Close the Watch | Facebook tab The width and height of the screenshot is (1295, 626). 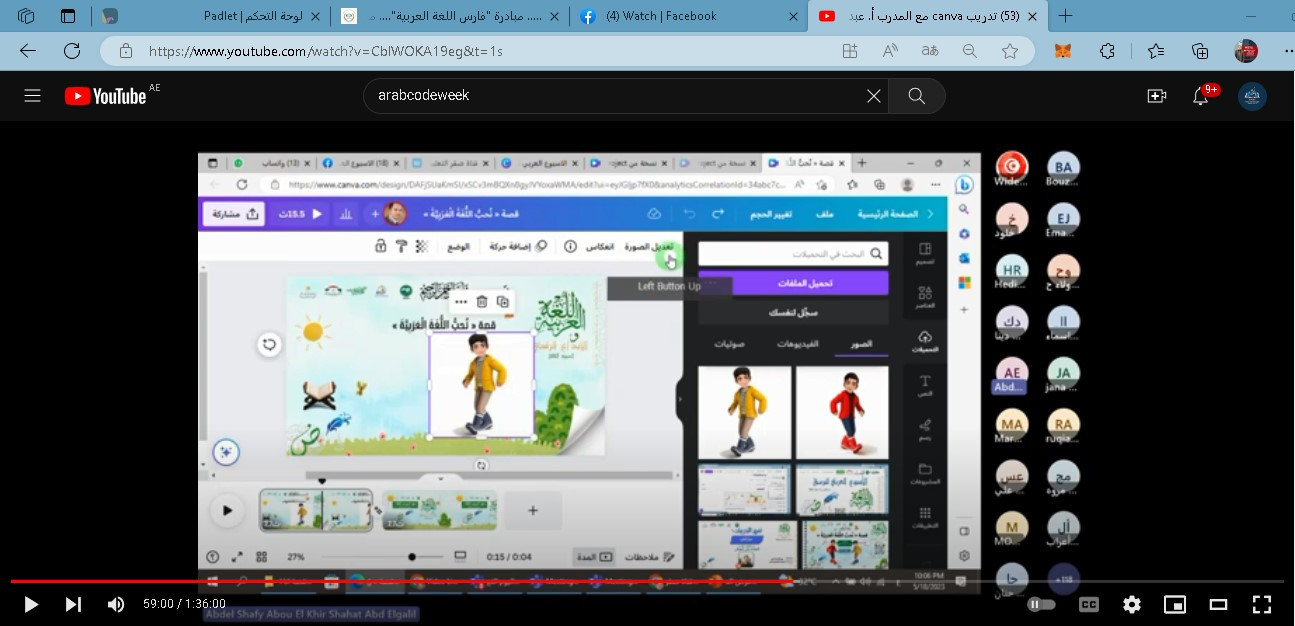[793, 16]
